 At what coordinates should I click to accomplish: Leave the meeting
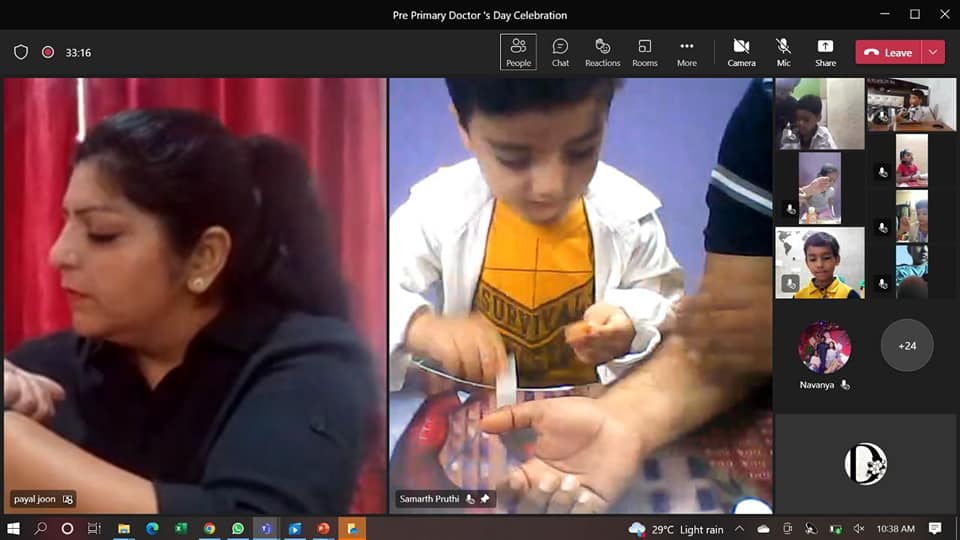888,53
